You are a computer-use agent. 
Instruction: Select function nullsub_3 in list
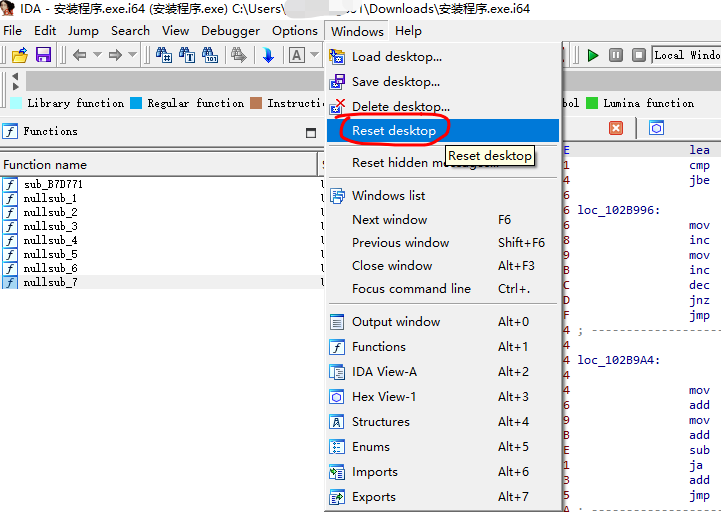(x=50, y=226)
